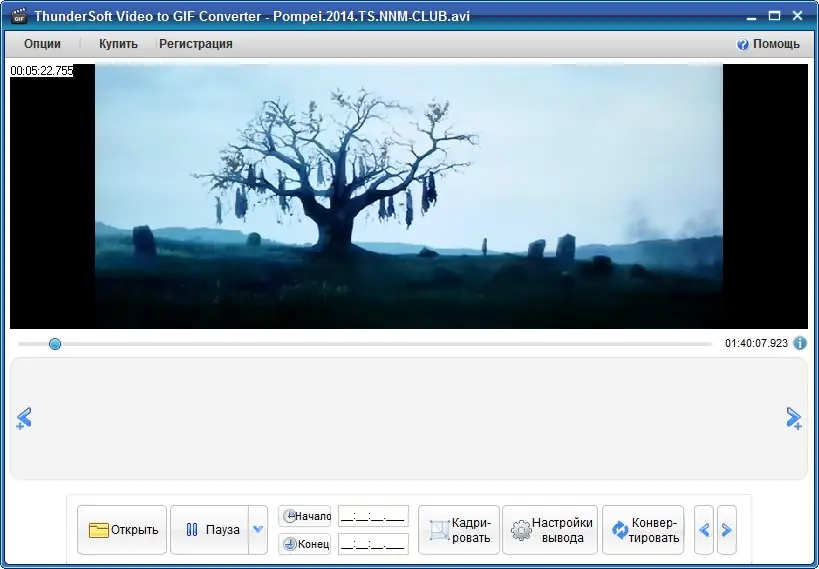This screenshot has width=819, height=569.
Task: Set start time with Начало button
Action: pyautogui.click(x=305, y=516)
